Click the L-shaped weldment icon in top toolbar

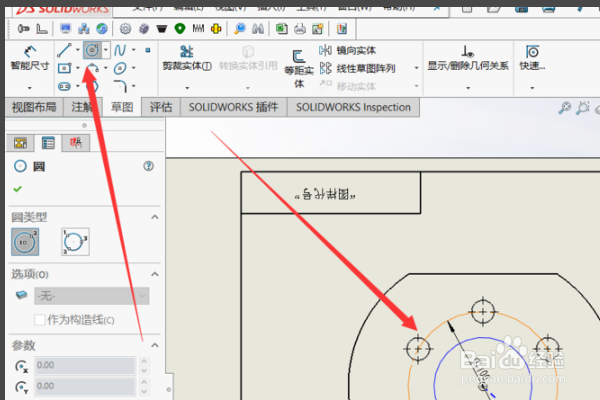42,29
